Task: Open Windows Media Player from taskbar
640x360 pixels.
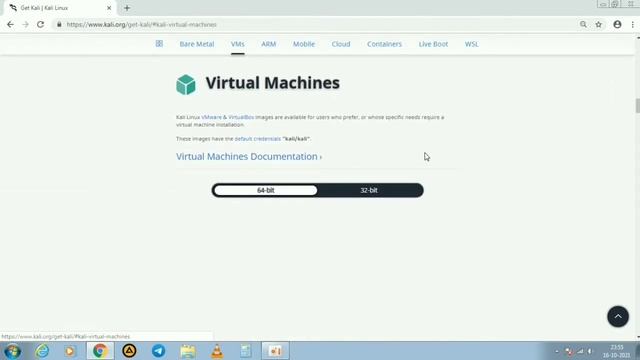Action: point(70,351)
